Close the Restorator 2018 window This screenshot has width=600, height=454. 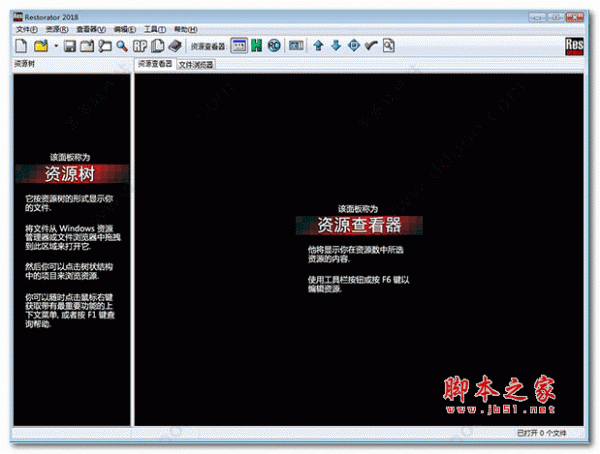pos(575,17)
